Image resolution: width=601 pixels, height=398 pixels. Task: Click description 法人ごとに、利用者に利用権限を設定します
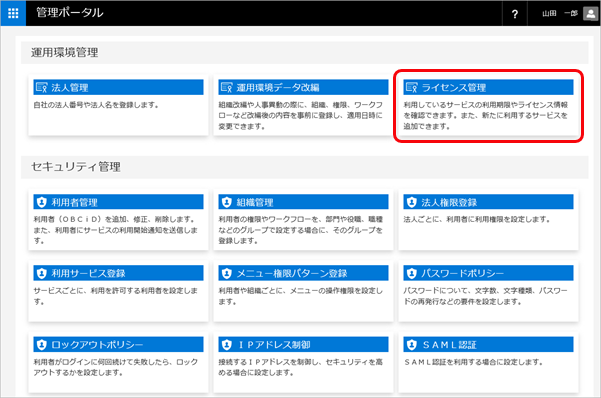[x=477, y=219]
